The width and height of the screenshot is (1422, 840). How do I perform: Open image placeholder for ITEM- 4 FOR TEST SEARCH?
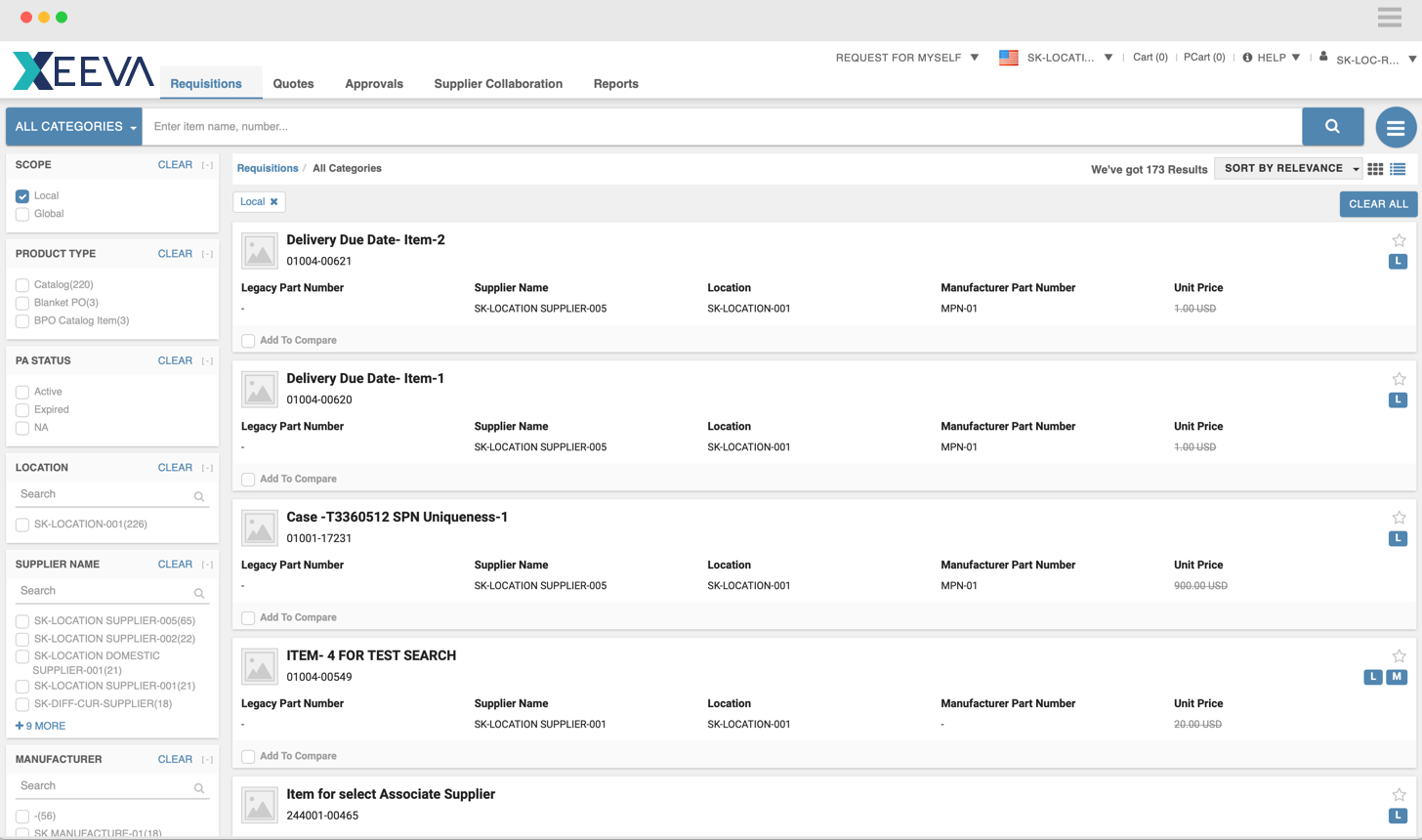click(260, 667)
